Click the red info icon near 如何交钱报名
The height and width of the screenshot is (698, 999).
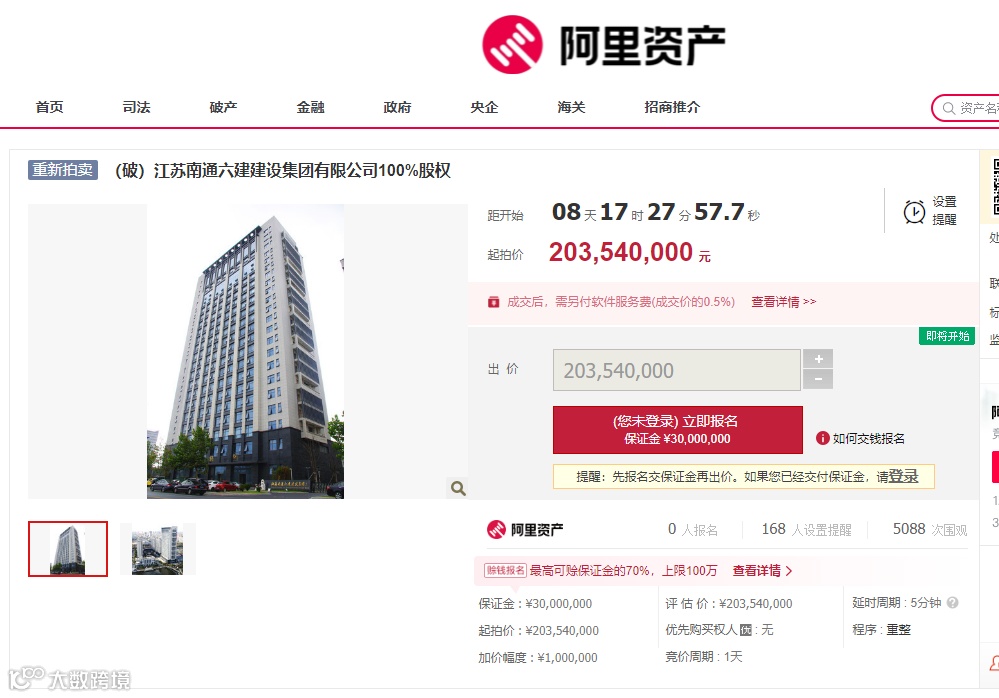[x=823, y=438]
